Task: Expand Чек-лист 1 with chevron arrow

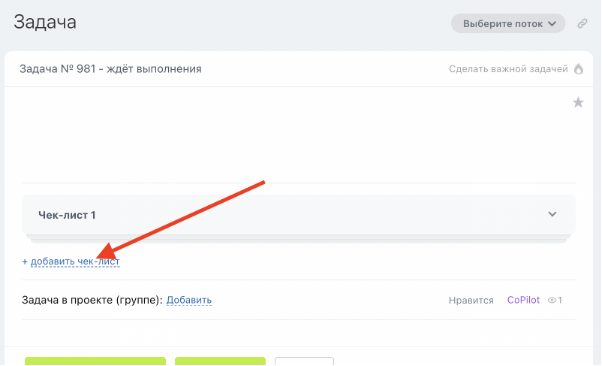Action: 552,214
